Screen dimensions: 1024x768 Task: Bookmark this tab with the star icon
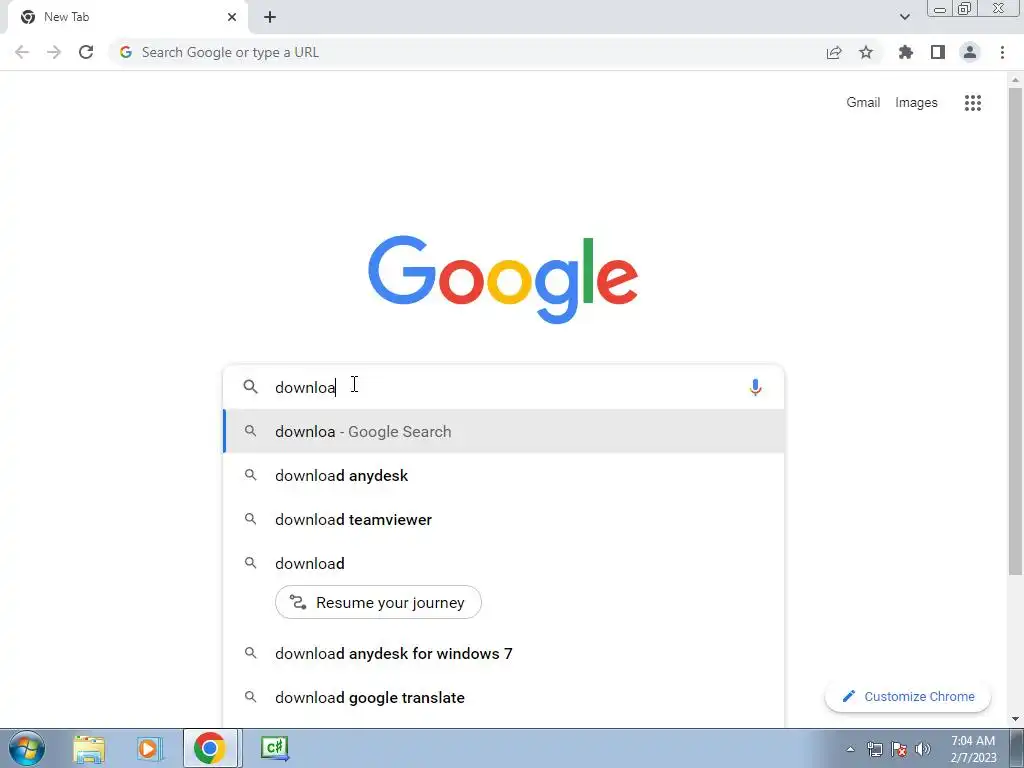pos(866,52)
